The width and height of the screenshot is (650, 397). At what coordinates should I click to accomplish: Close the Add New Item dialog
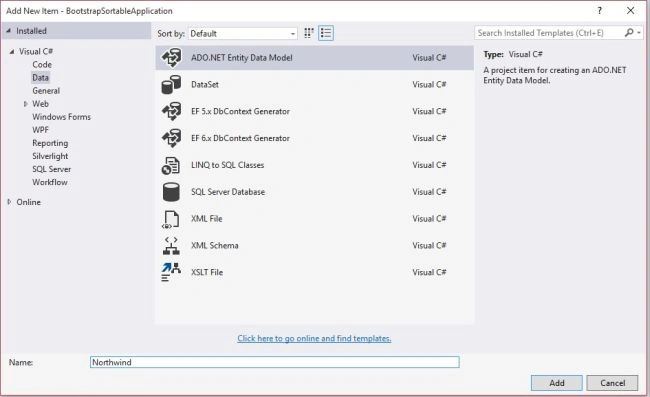tap(631, 11)
